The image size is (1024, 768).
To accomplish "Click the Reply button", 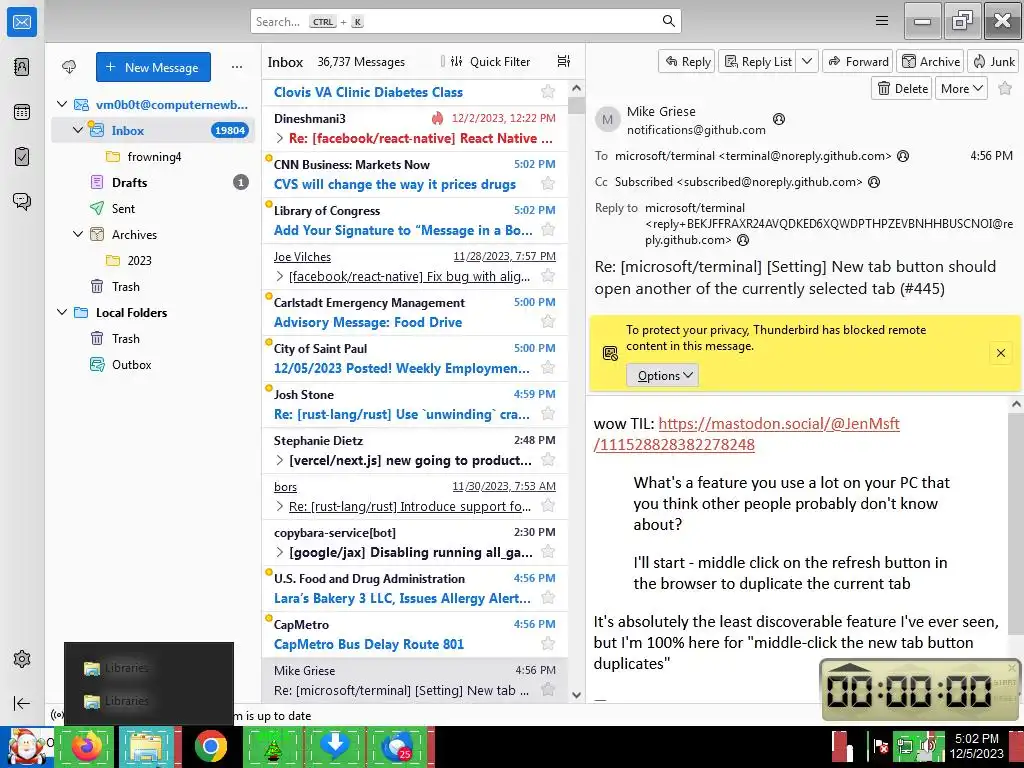I will click(688, 61).
